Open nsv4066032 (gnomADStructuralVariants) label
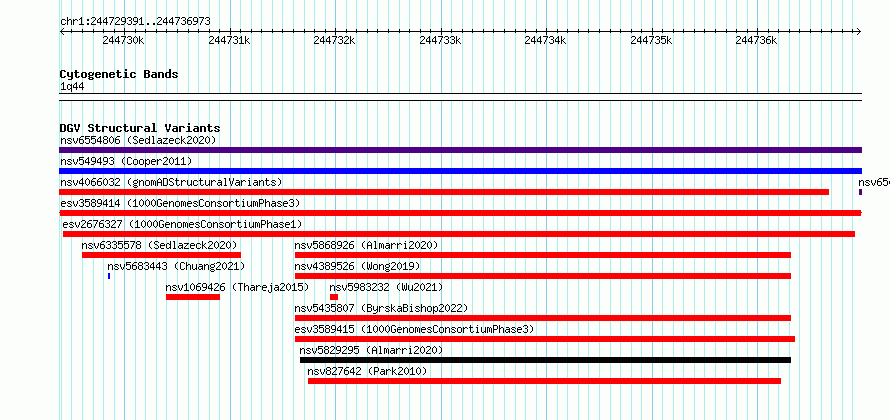This screenshot has height=420, width=890. [171, 182]
